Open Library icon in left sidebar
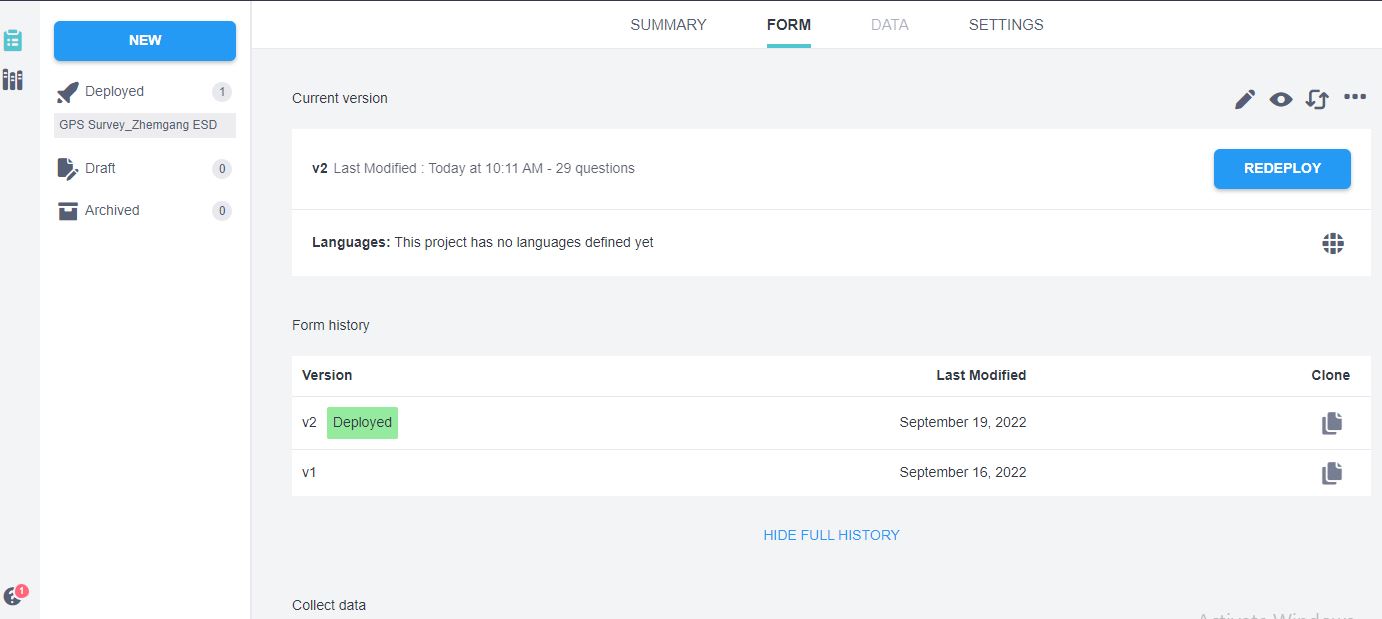The height and width of the screenshot is (619, 1382). 13,80
